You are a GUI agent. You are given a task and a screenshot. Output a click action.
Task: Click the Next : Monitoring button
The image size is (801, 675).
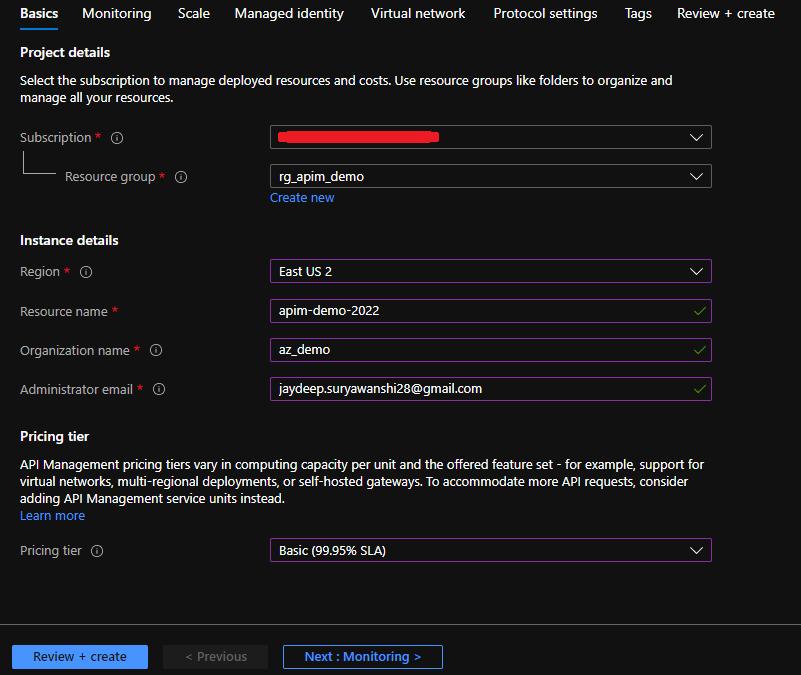pos(362,657)
